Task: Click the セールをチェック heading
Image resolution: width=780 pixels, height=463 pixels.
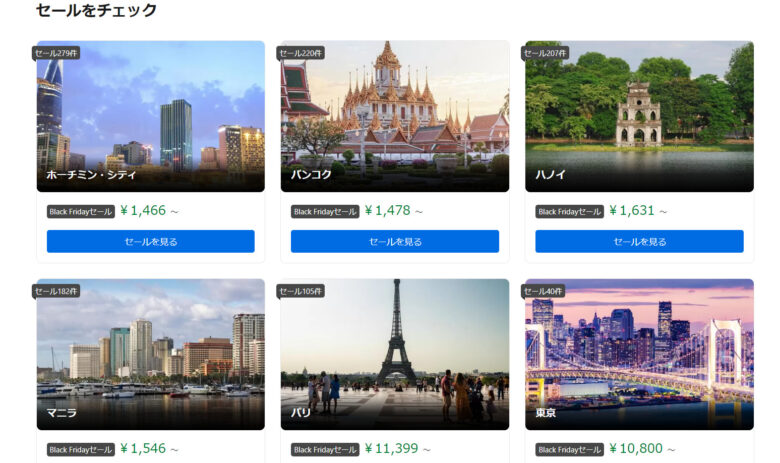Action: point(97,10)
